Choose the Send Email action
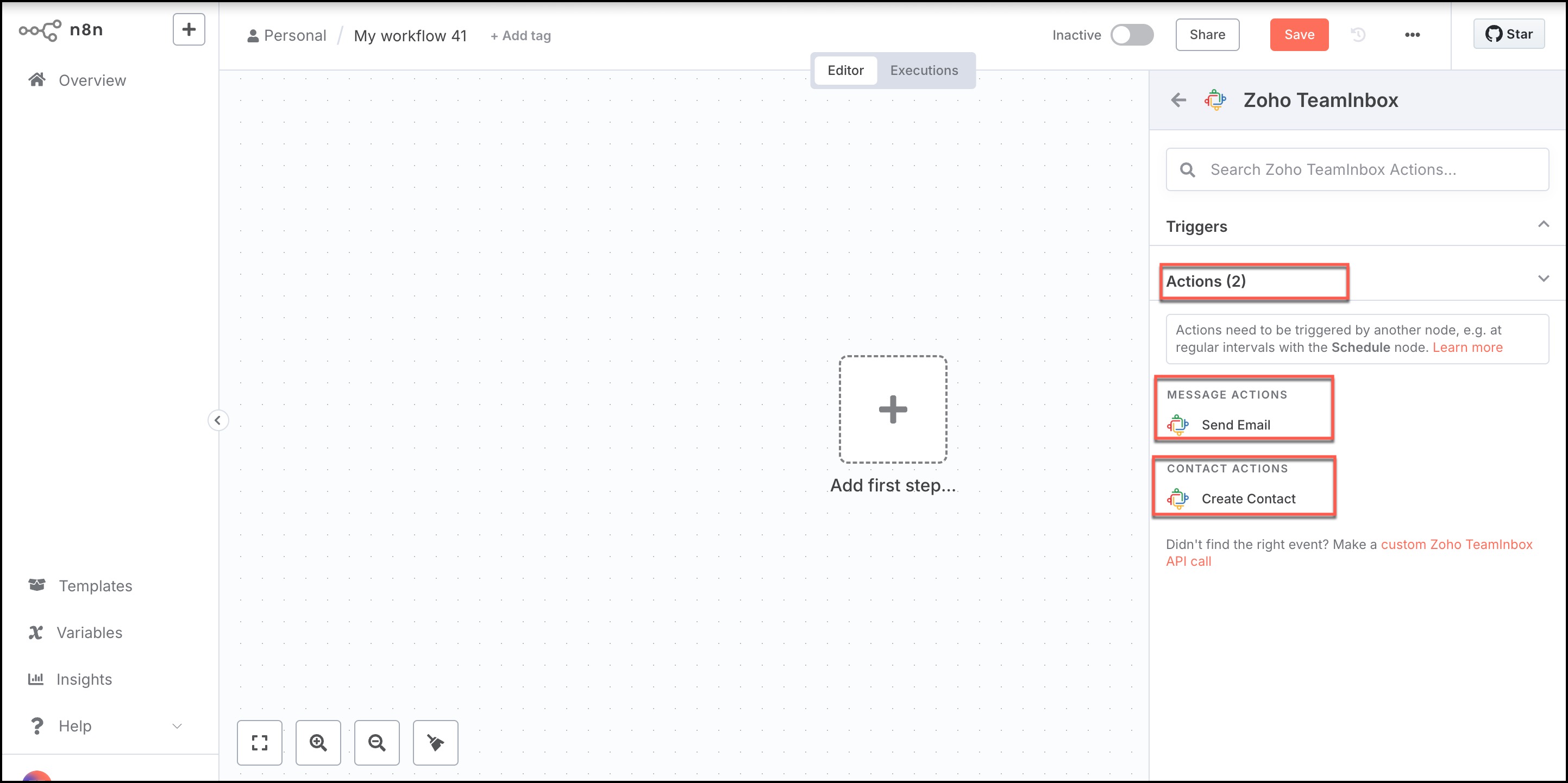Viewport: 1568px width, 783px height. [1235, 425]
